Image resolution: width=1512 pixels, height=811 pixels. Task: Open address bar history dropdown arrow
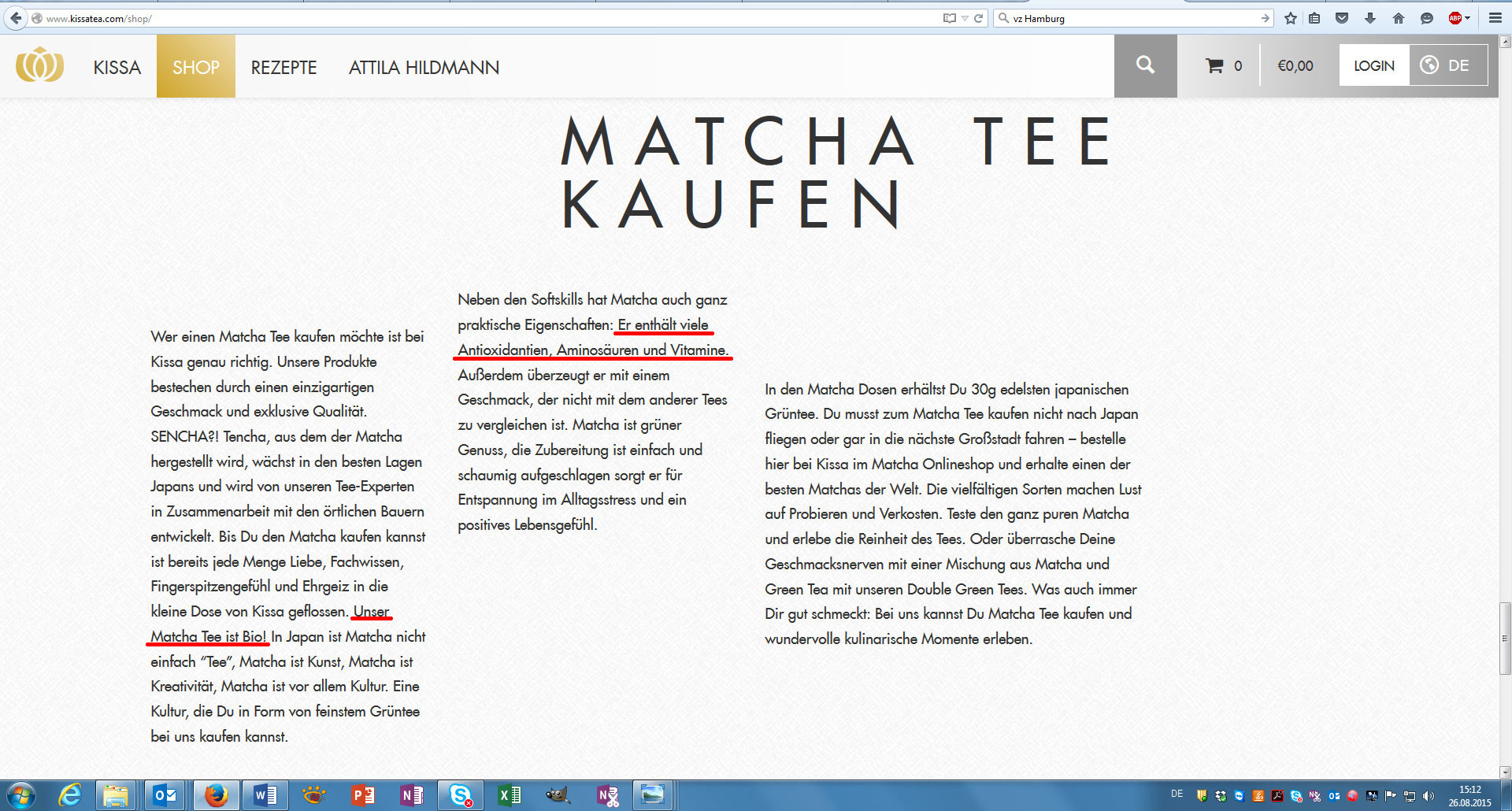tap(965, 18)
